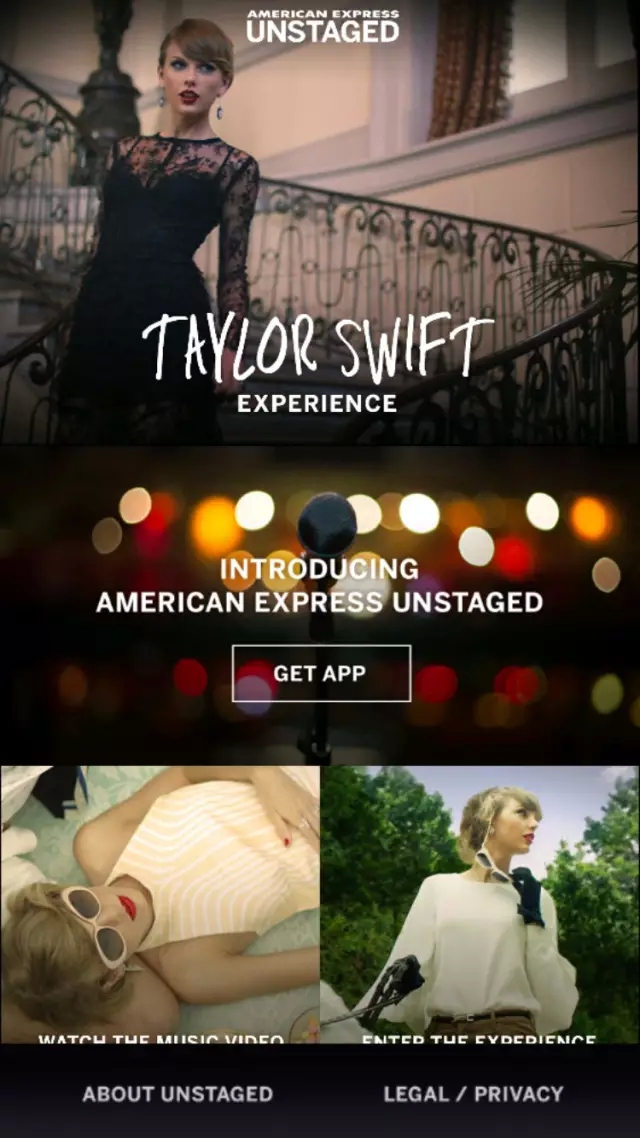Tap the bokeh lights banner background
The image size is (640, 1138).
pyautogui.click(x=320, y=604)
